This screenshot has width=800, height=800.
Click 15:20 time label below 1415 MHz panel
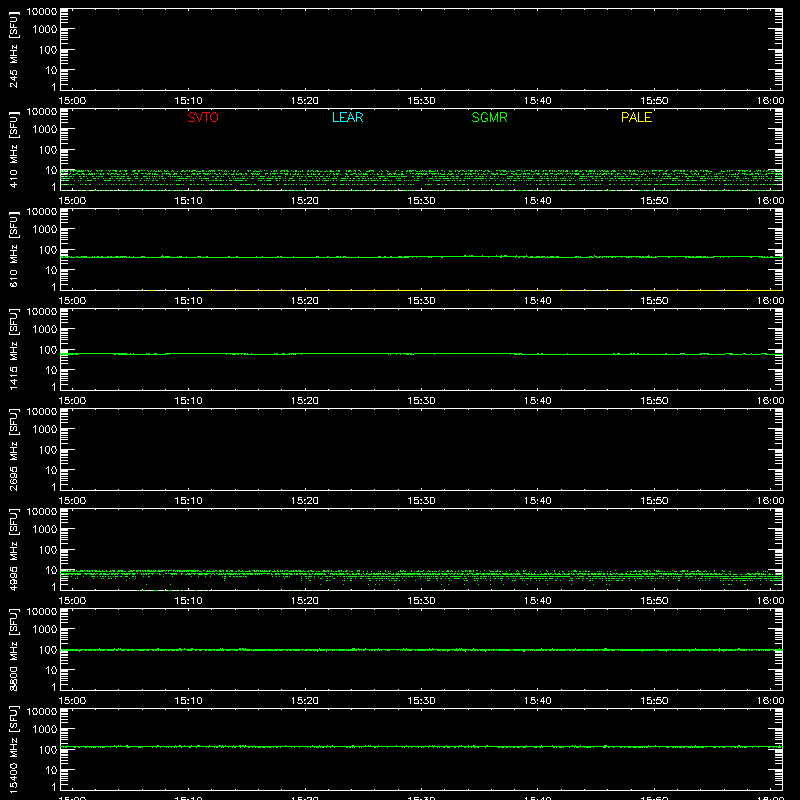click(305, 401)
